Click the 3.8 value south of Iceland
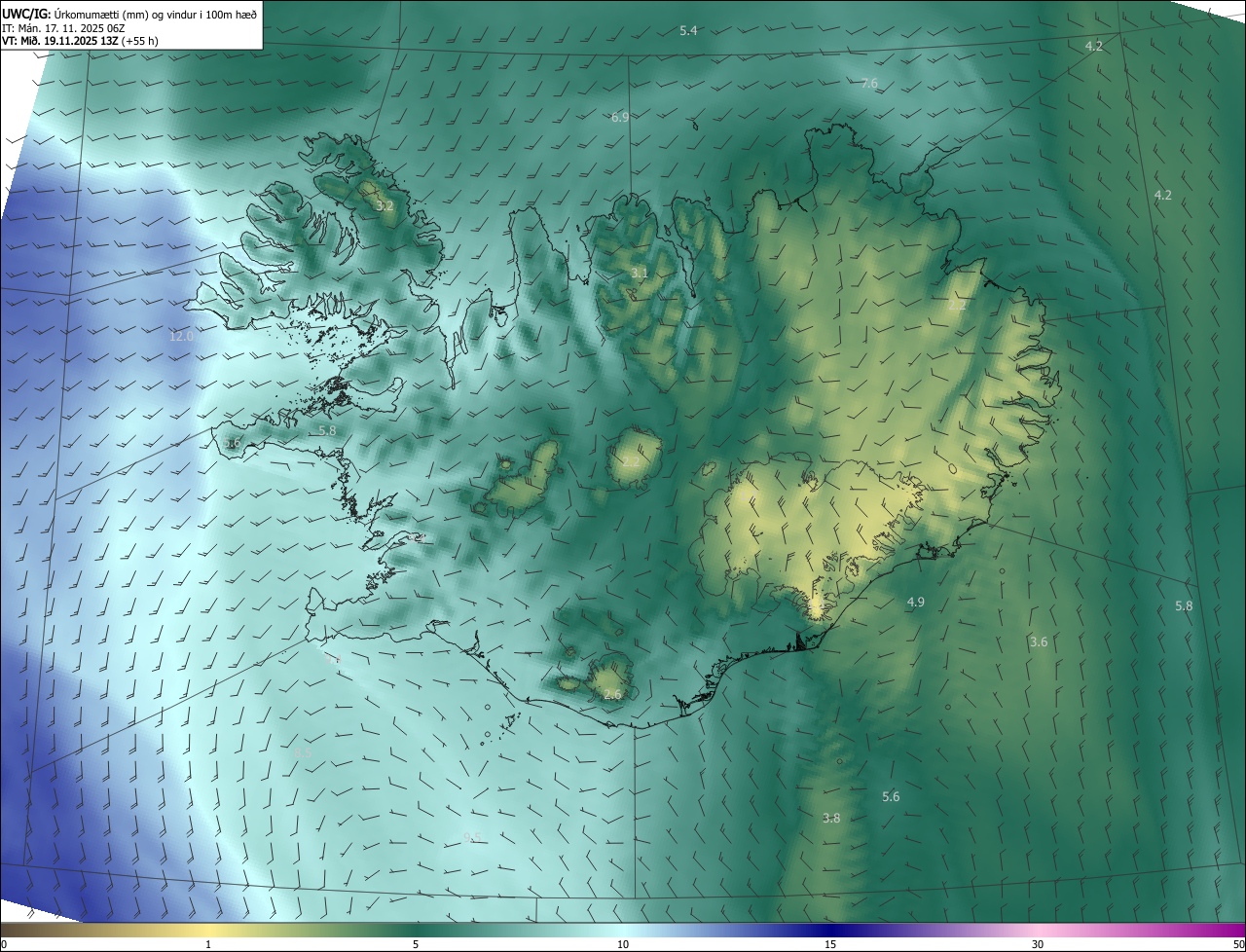The width and height of the screenshot is (1246, 952). [831, 819]
